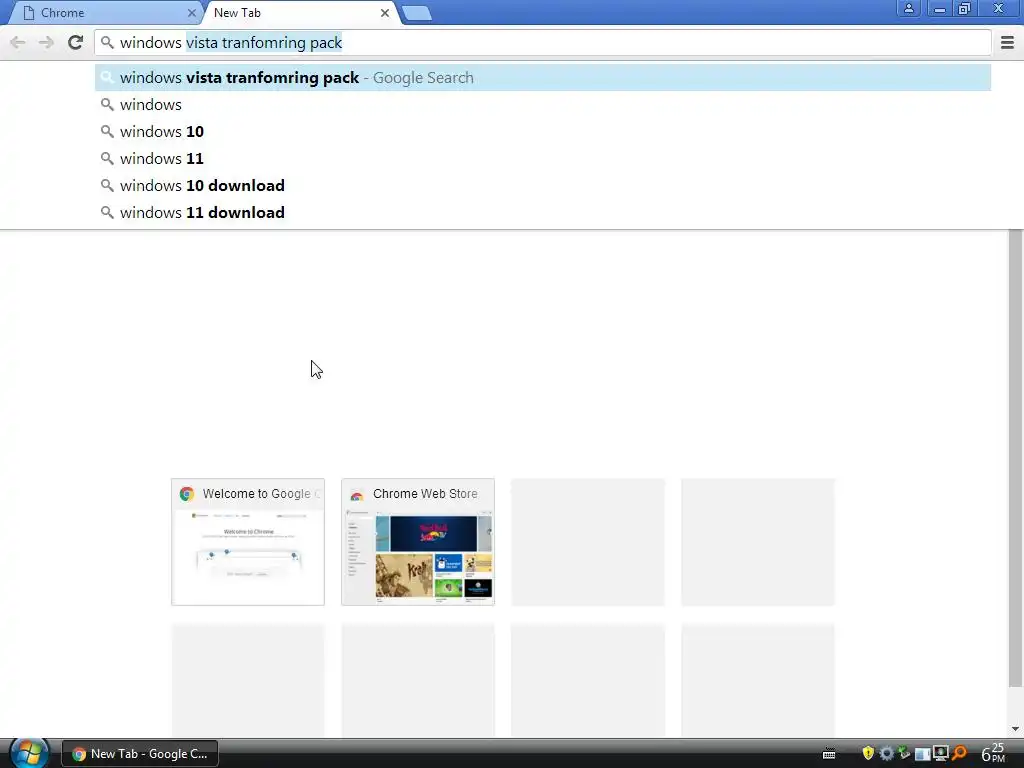This screenshot has height=768, width=1024.
Task: Select the 'windows 10 download' suggestion
Action: (543, 185)
